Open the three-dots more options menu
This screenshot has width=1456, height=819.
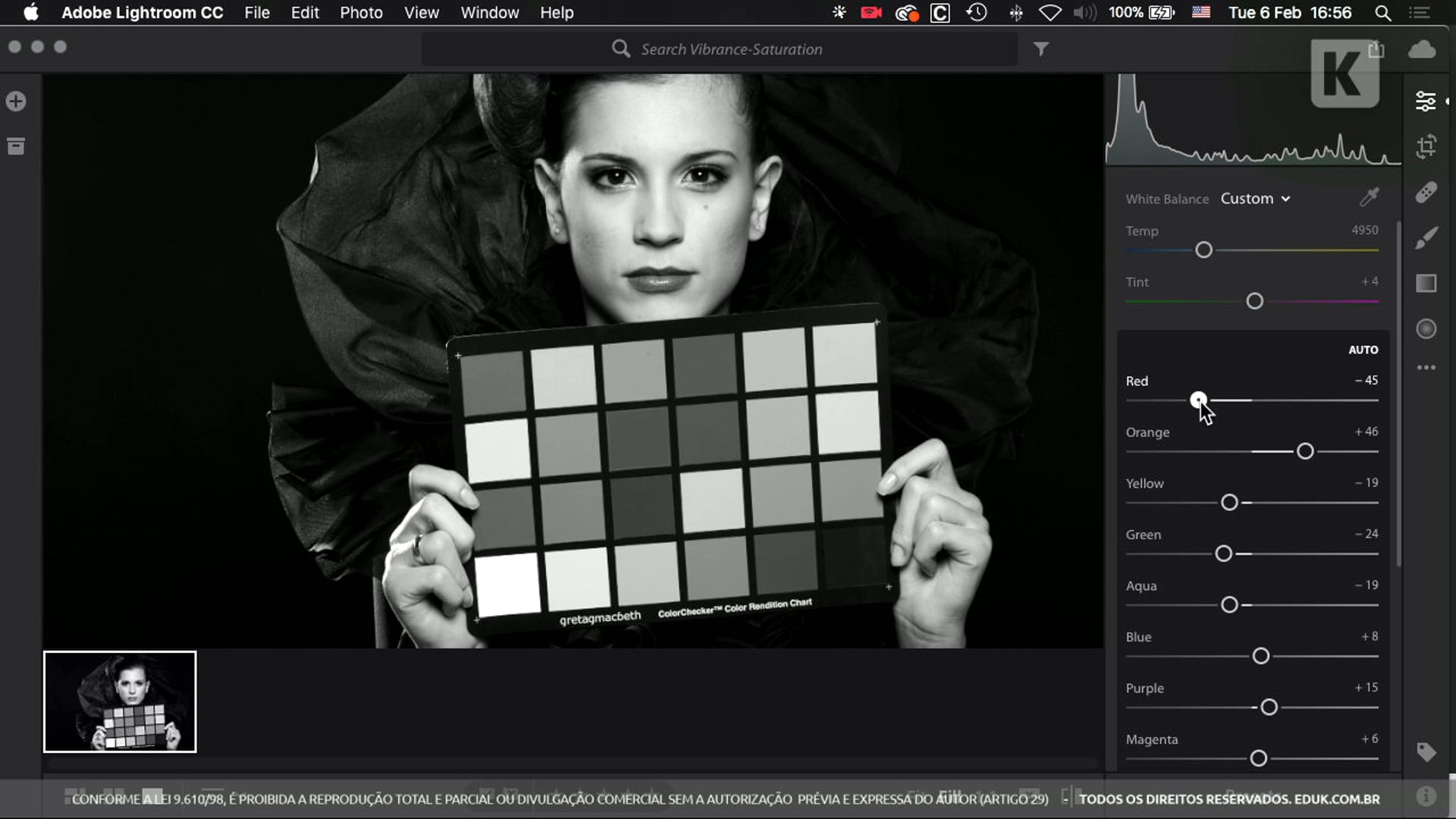coord(1426,368)
